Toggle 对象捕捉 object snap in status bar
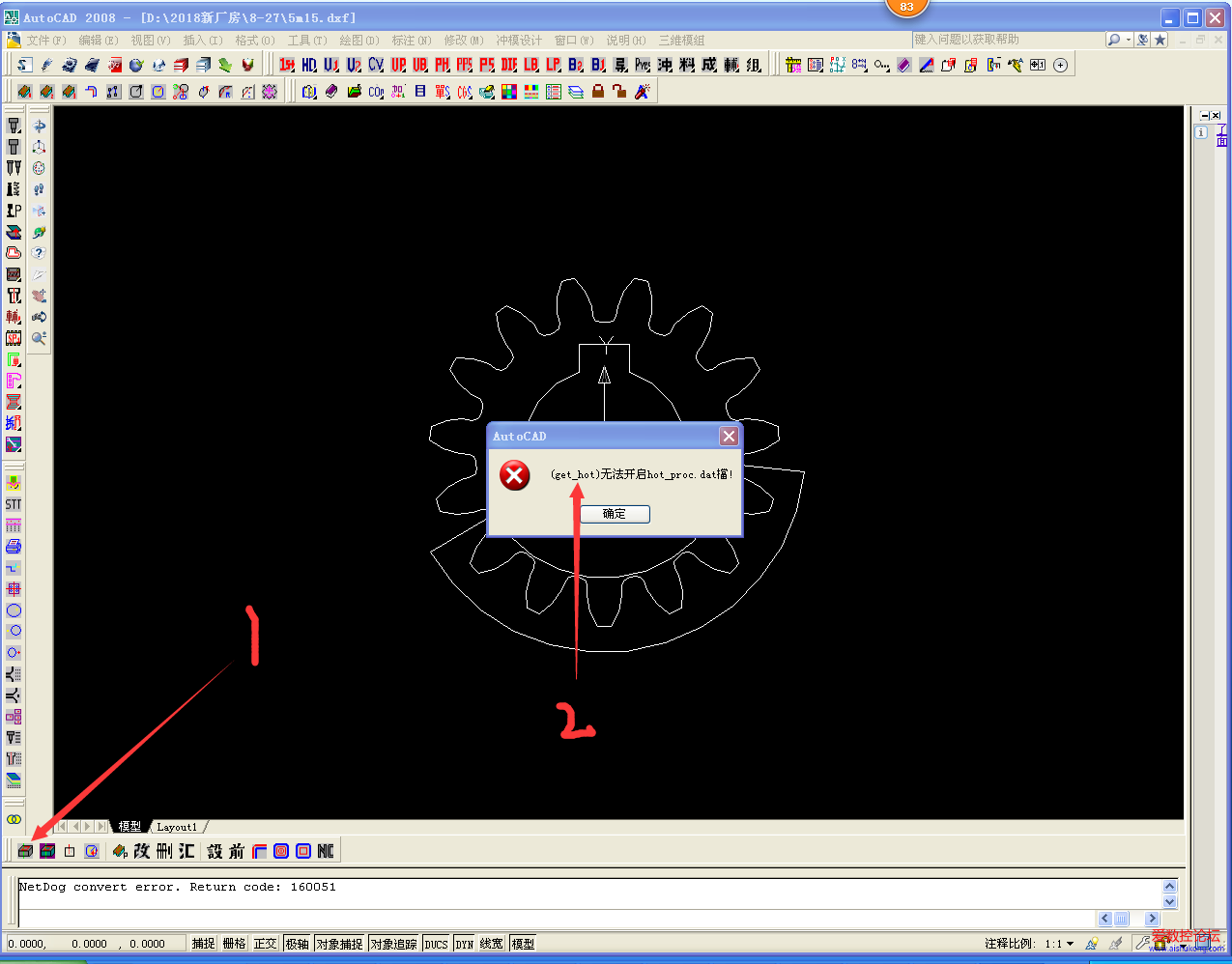This screenshot has width=1232, height=964. (x=339, y=944)
